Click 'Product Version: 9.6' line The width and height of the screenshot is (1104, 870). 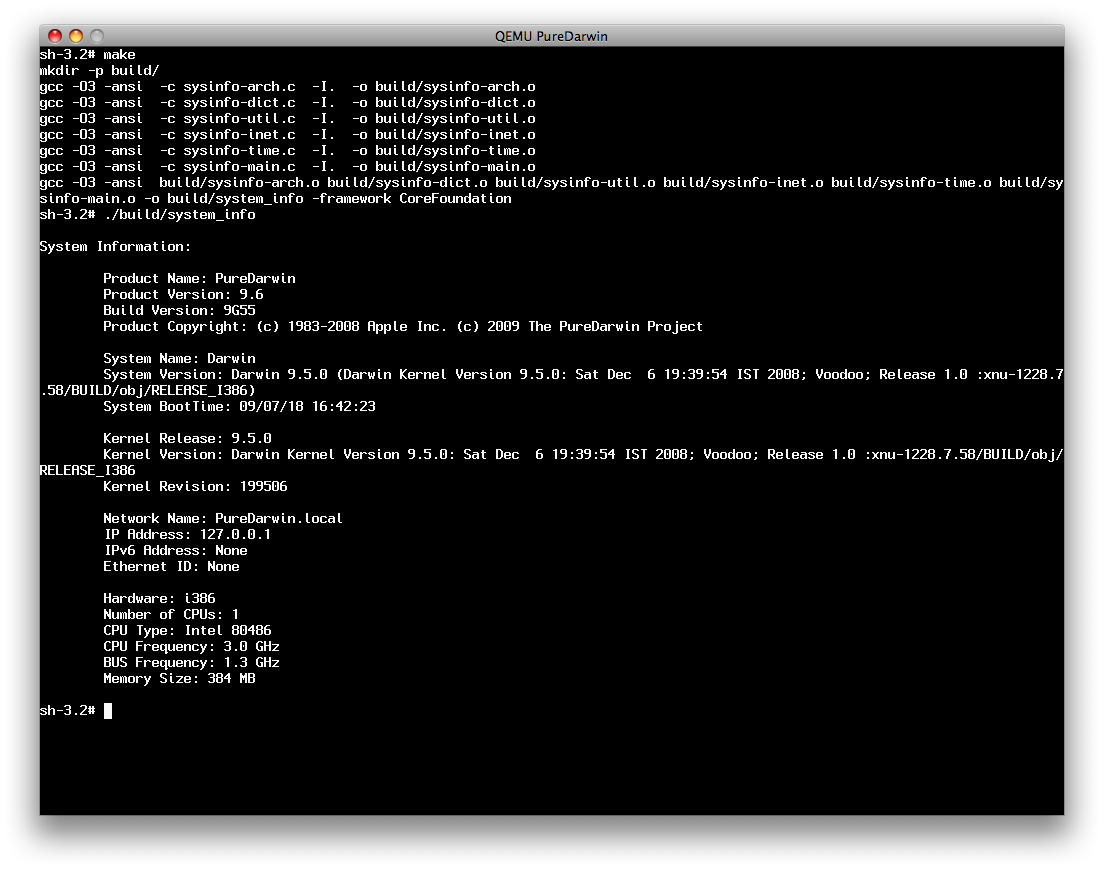tap(183, 295)
